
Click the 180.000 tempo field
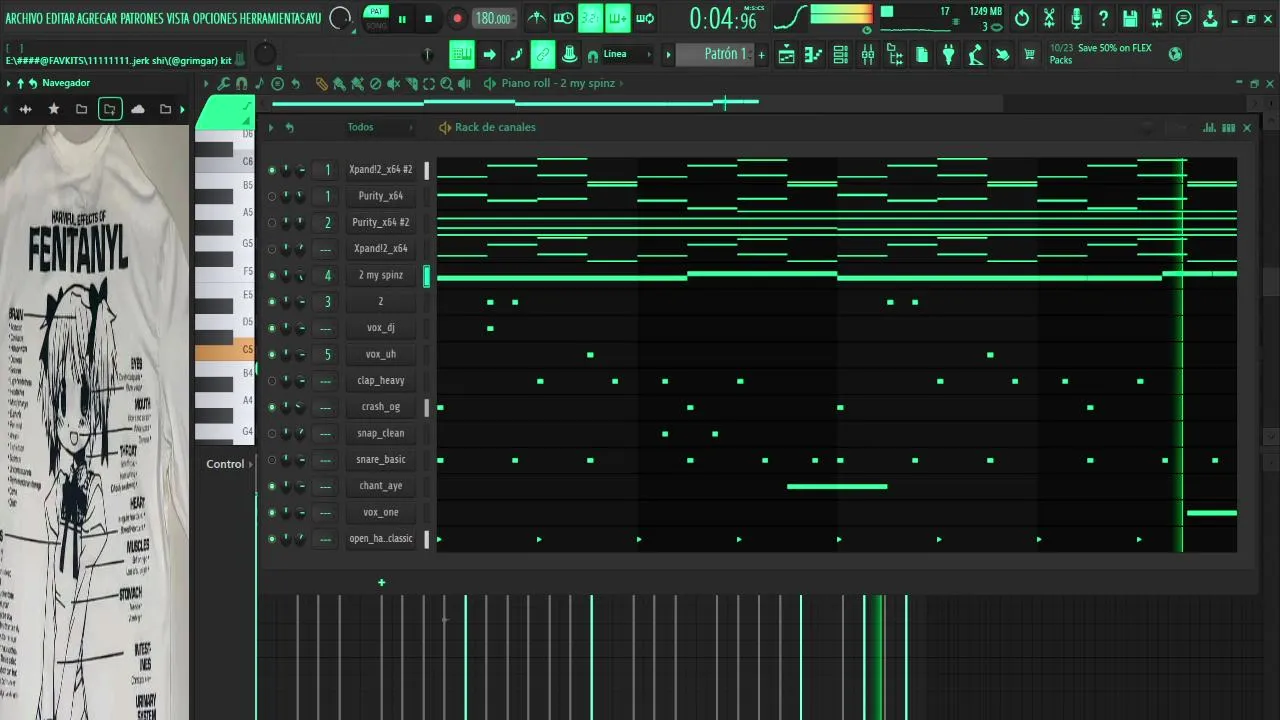point(493,18)
